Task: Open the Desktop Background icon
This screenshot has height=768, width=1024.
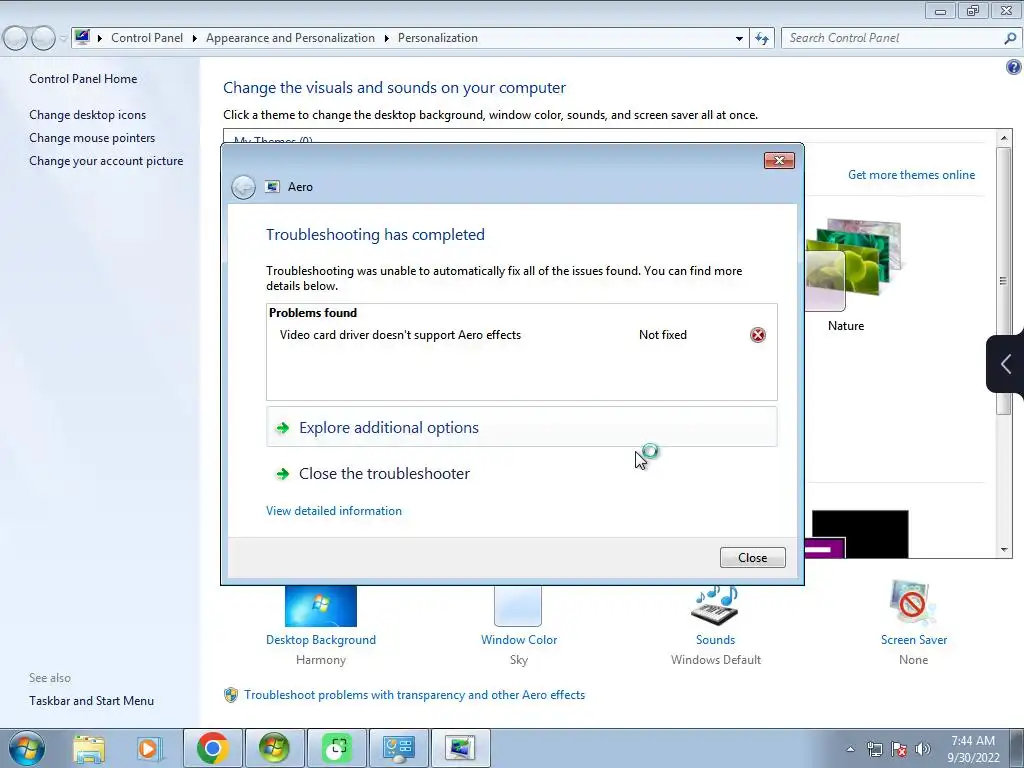Action: pyautogui.click(x=321, y=606)
